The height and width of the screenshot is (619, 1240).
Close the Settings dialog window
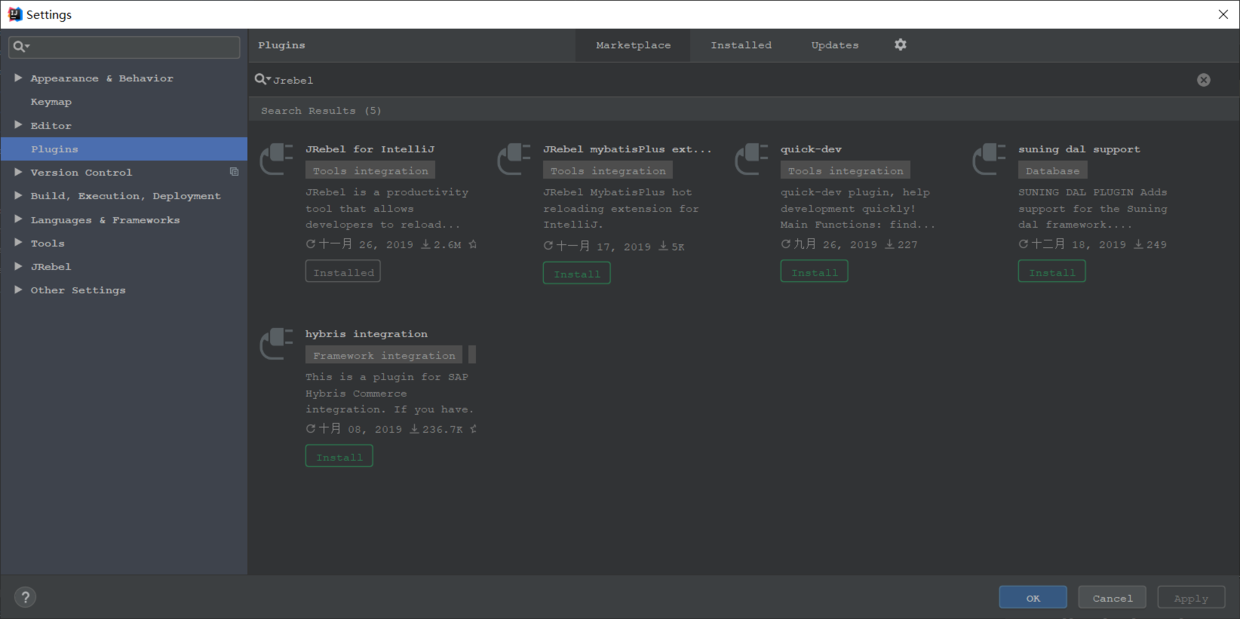[x=1223, y=14]
